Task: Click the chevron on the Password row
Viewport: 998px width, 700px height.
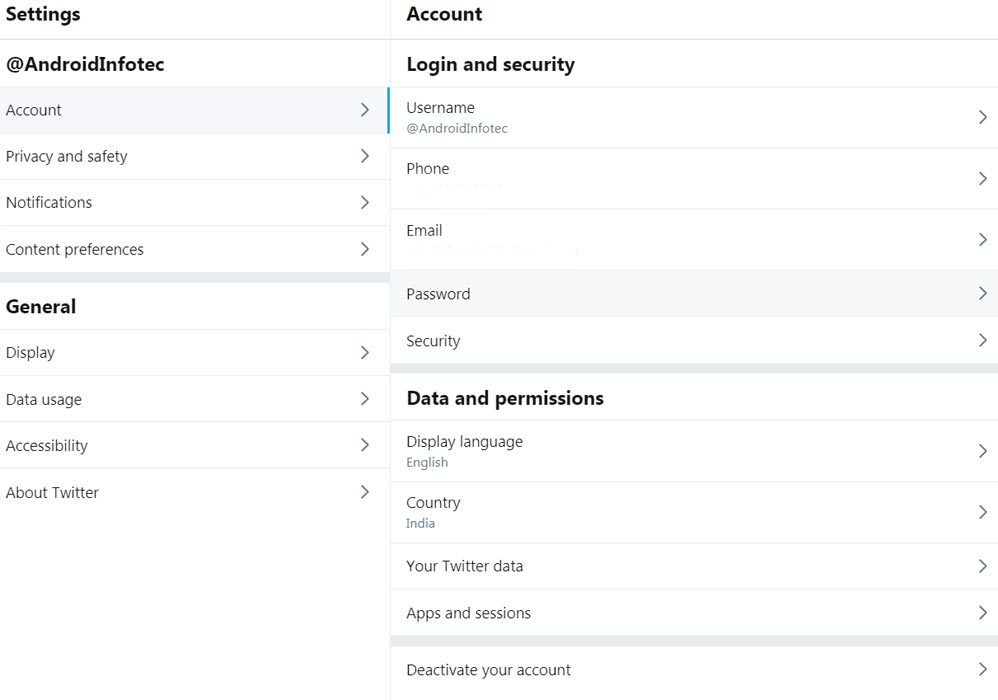Action: [x=983, y=293]
